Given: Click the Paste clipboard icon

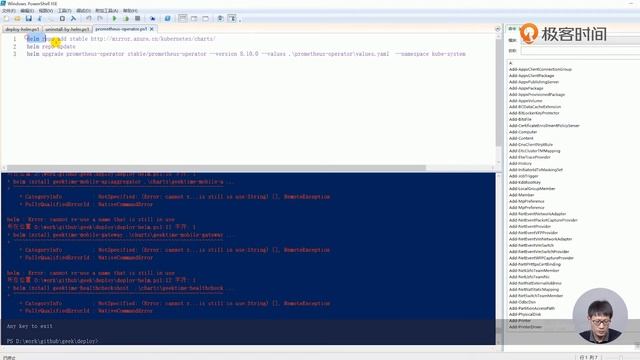Looking at the screenshot, I should point(62,18).
